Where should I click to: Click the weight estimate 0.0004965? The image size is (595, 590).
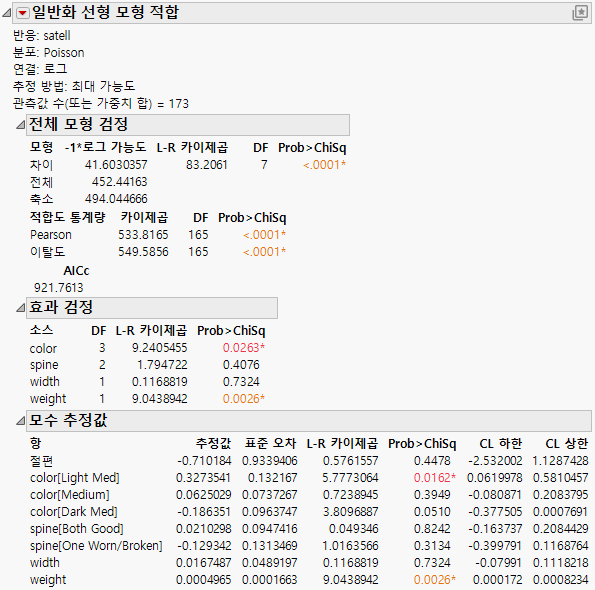tap(203, 580)
